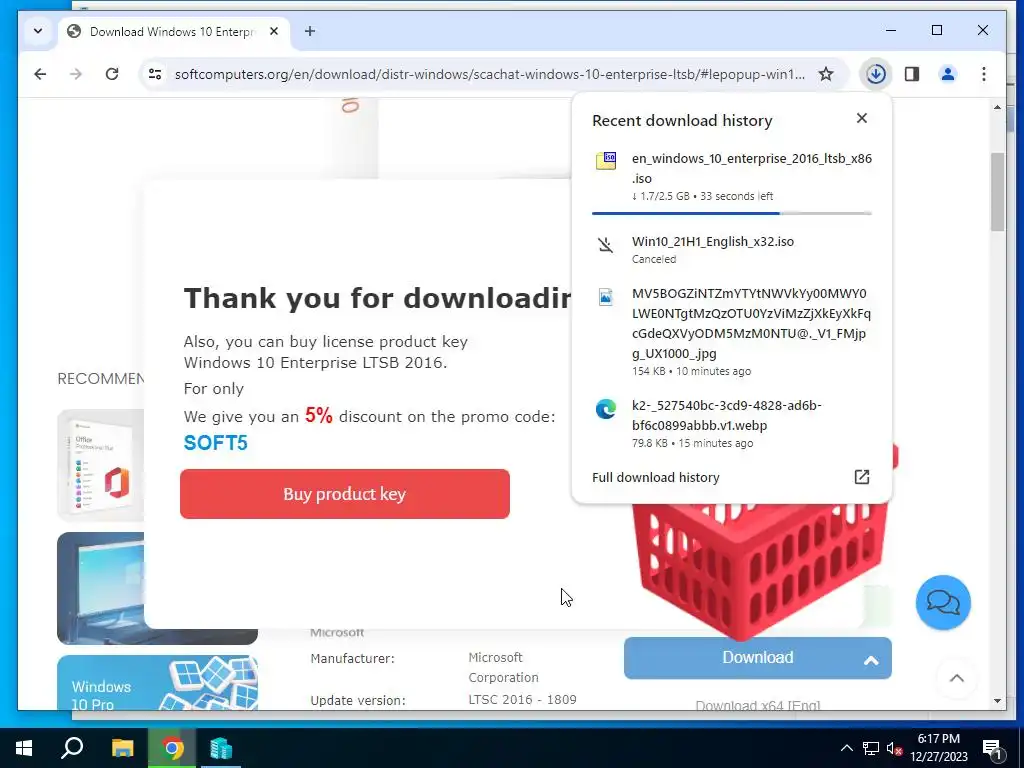Select canceled Win10_21H1_English_x32.iso entry
1024x768 pixels.
point(731,249)
